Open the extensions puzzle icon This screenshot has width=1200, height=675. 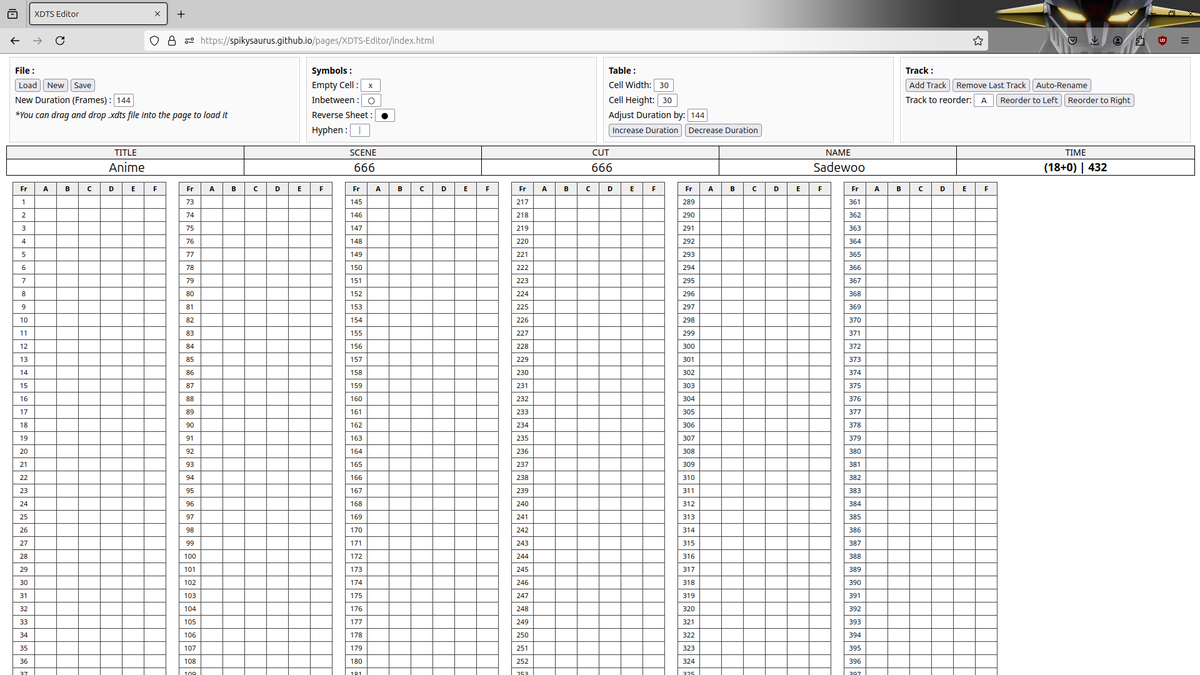1140,41
